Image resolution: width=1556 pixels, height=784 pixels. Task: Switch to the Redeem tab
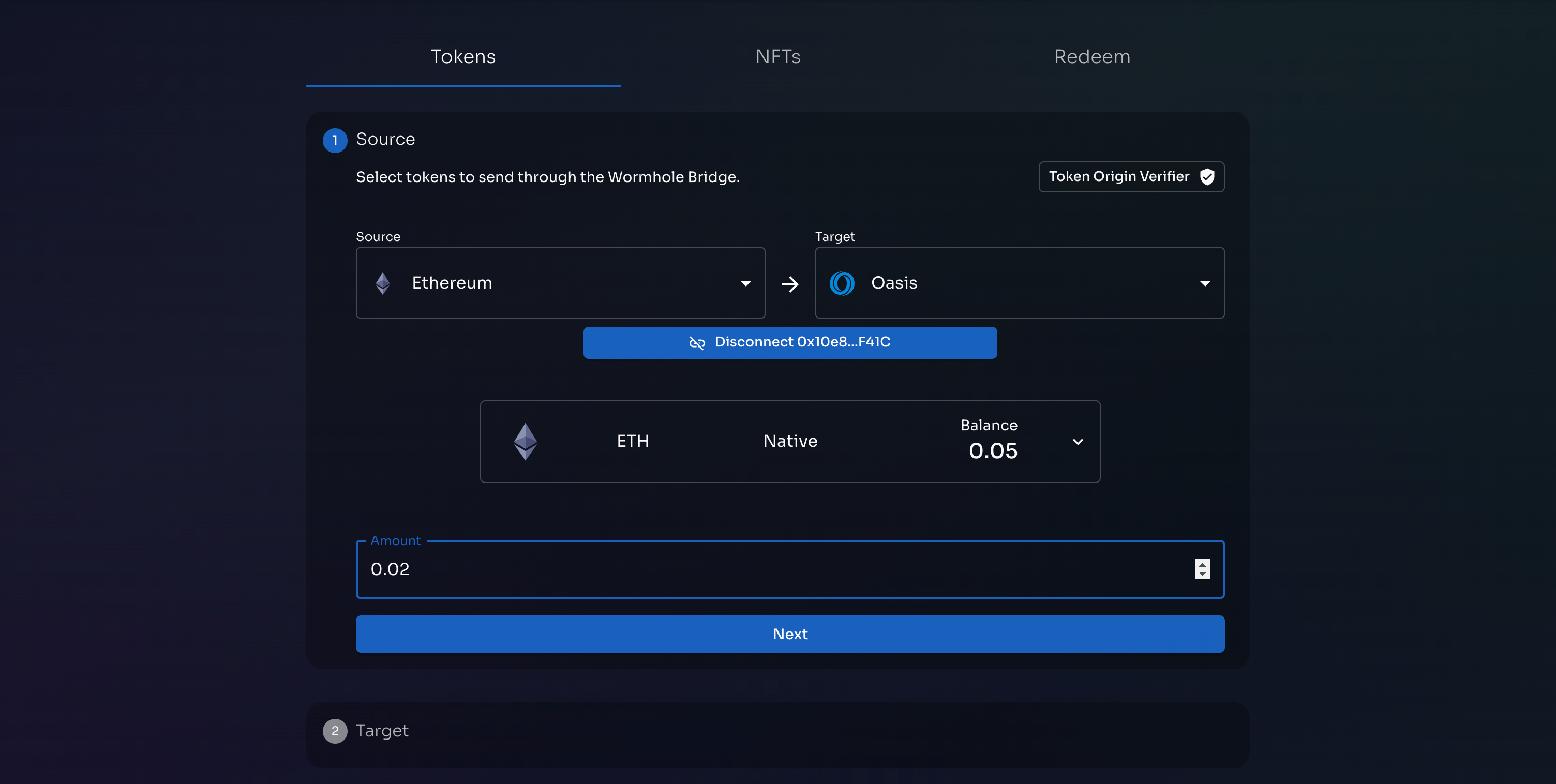click(1091, 57)
